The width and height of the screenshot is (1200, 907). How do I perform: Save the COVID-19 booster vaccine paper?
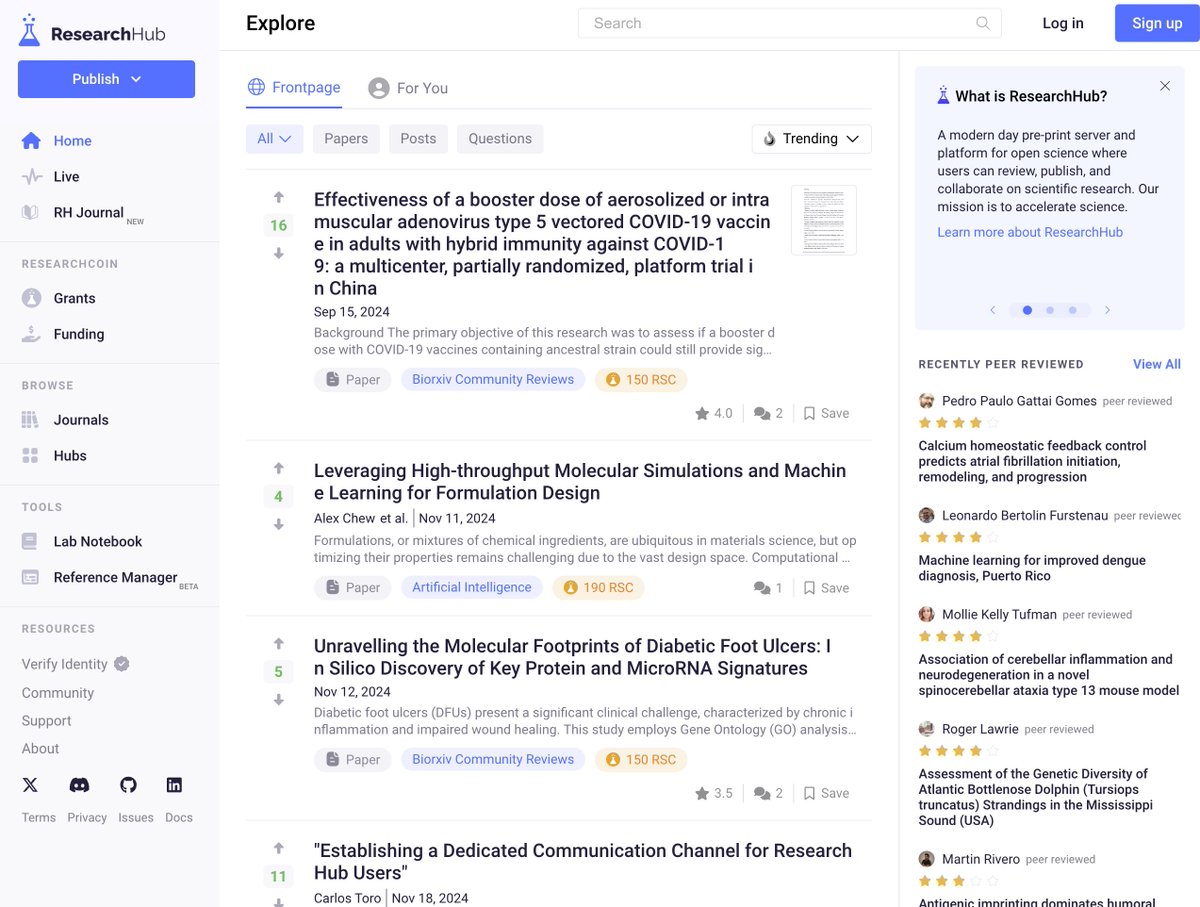826,413
